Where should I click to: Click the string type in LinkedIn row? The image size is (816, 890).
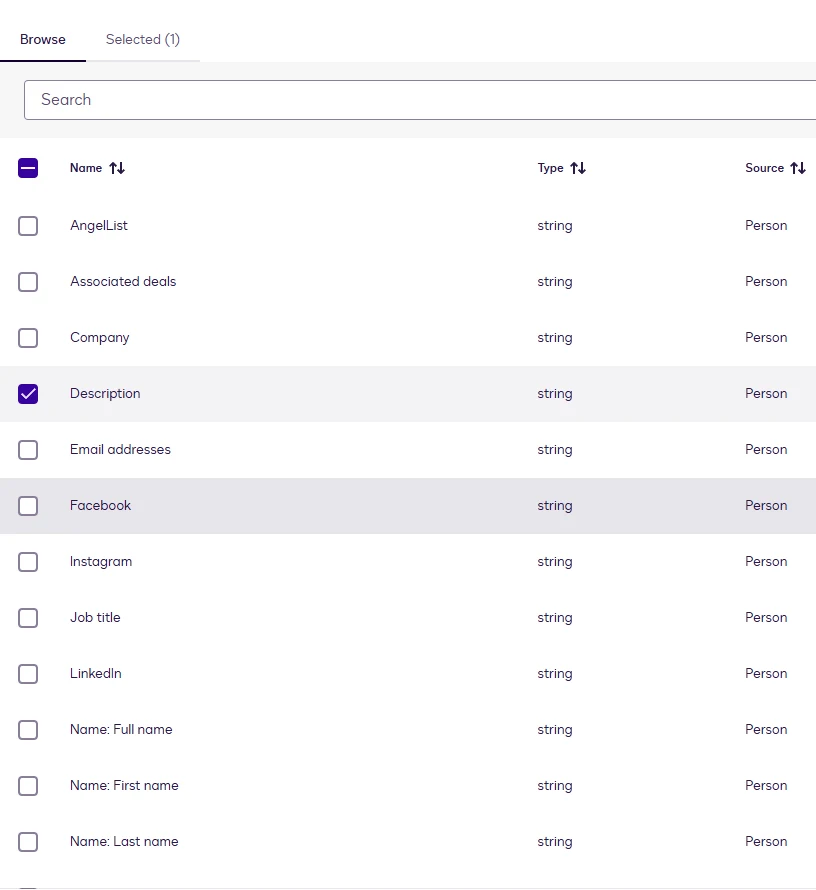555,674
